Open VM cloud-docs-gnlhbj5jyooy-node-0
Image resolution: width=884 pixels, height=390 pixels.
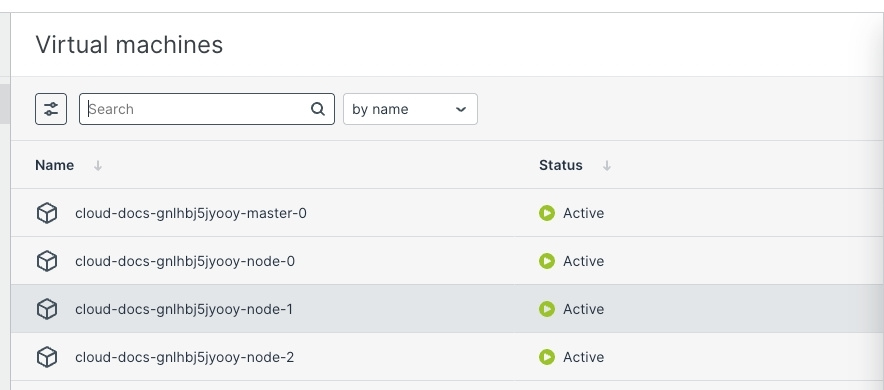pyautogui.click(x=185, y=261)
